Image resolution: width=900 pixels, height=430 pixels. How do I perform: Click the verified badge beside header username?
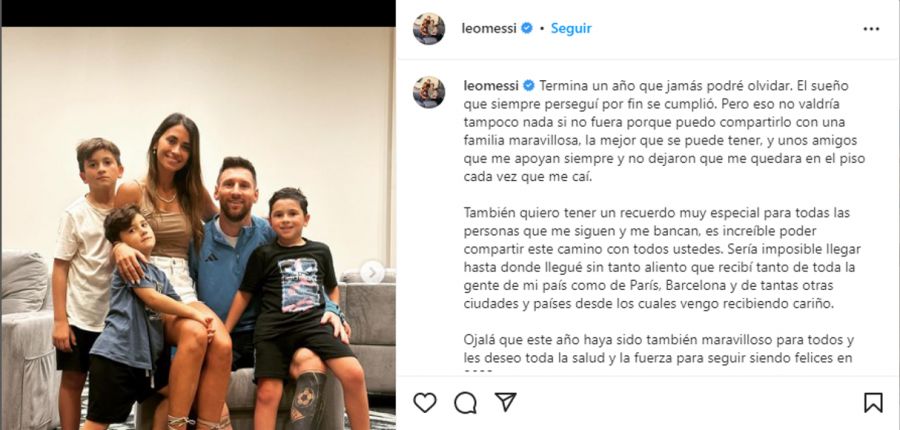[526, 28]
